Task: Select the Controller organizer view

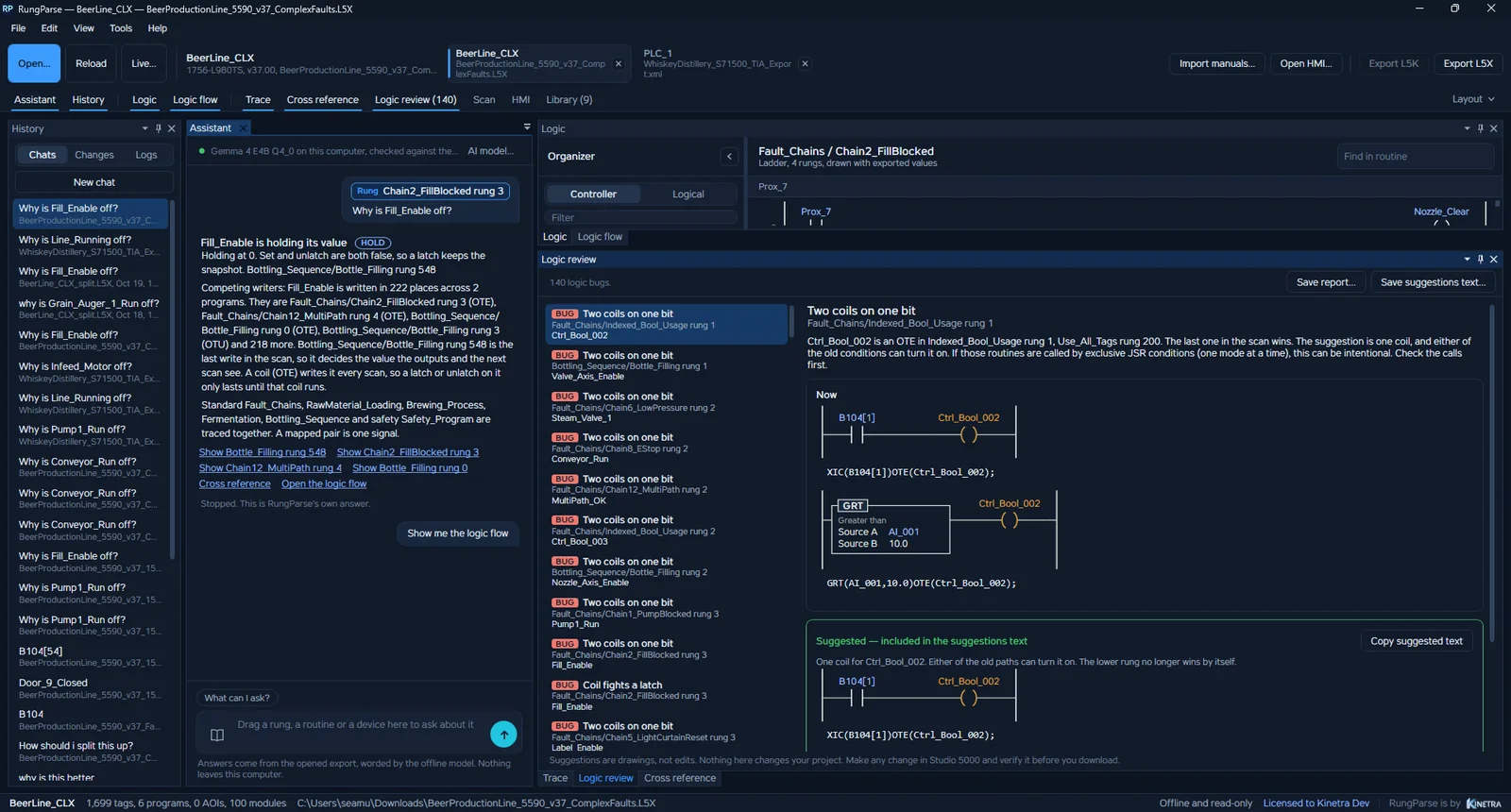Action: 593,195
